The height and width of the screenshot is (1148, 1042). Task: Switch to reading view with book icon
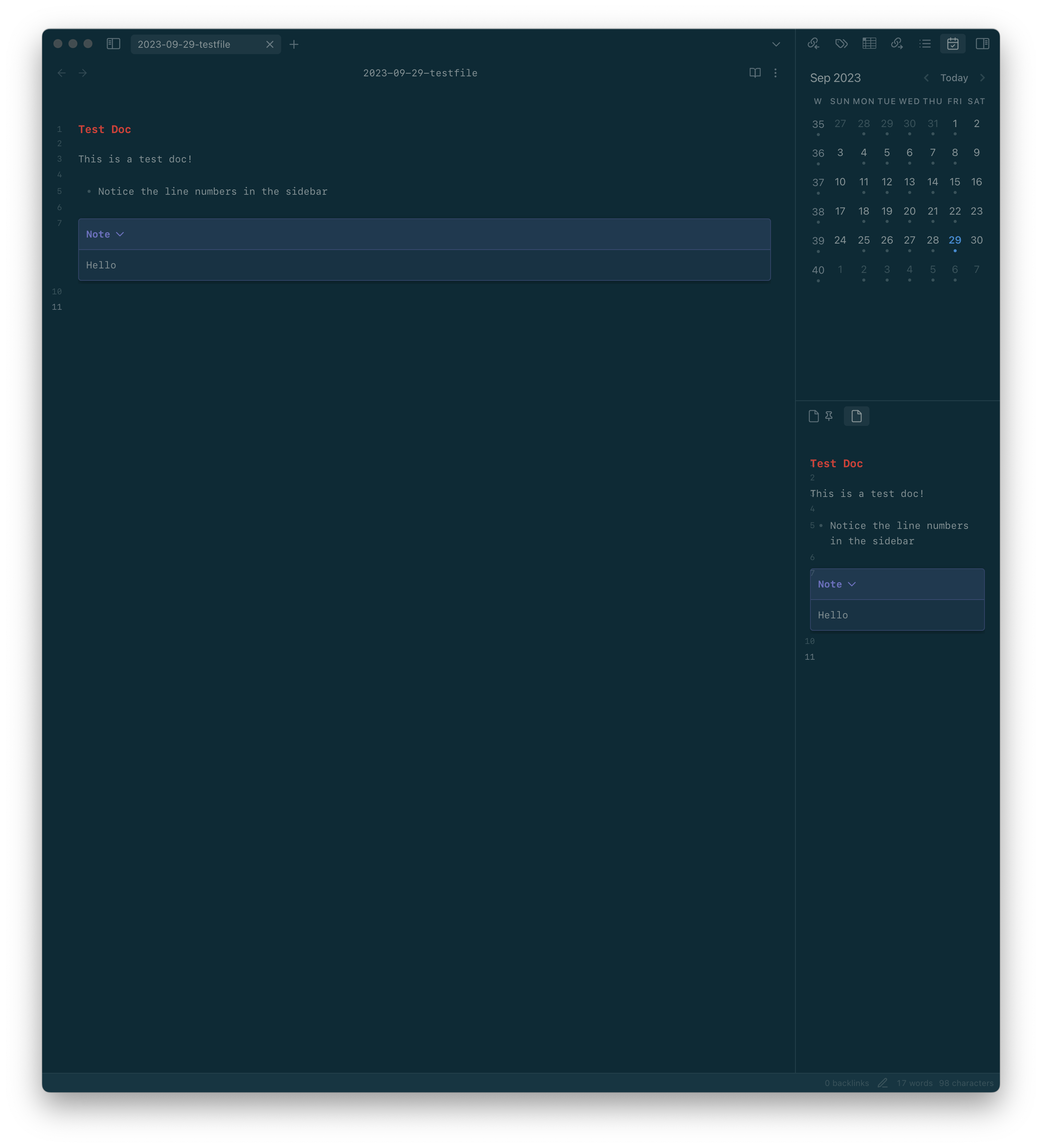click(x=754, y=73)
